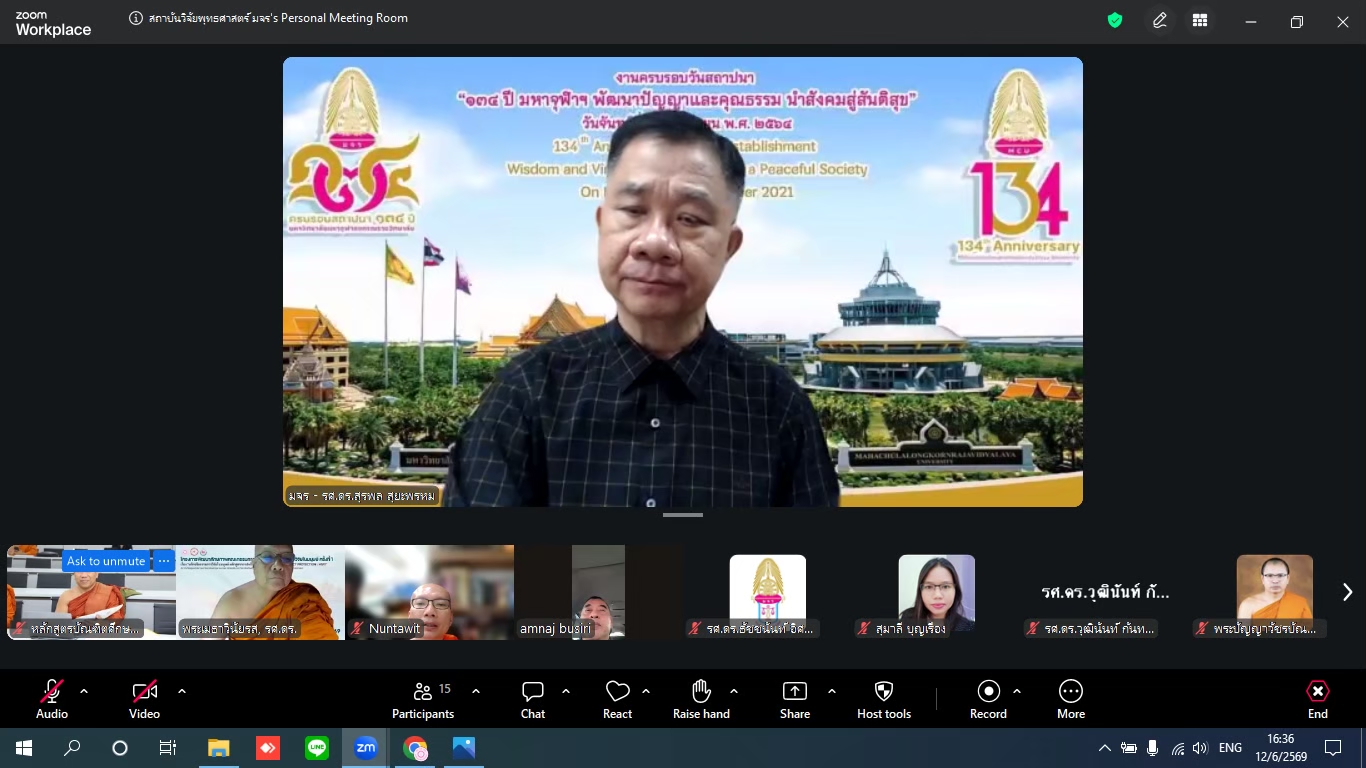Expand video options caret

click(182, 691)
